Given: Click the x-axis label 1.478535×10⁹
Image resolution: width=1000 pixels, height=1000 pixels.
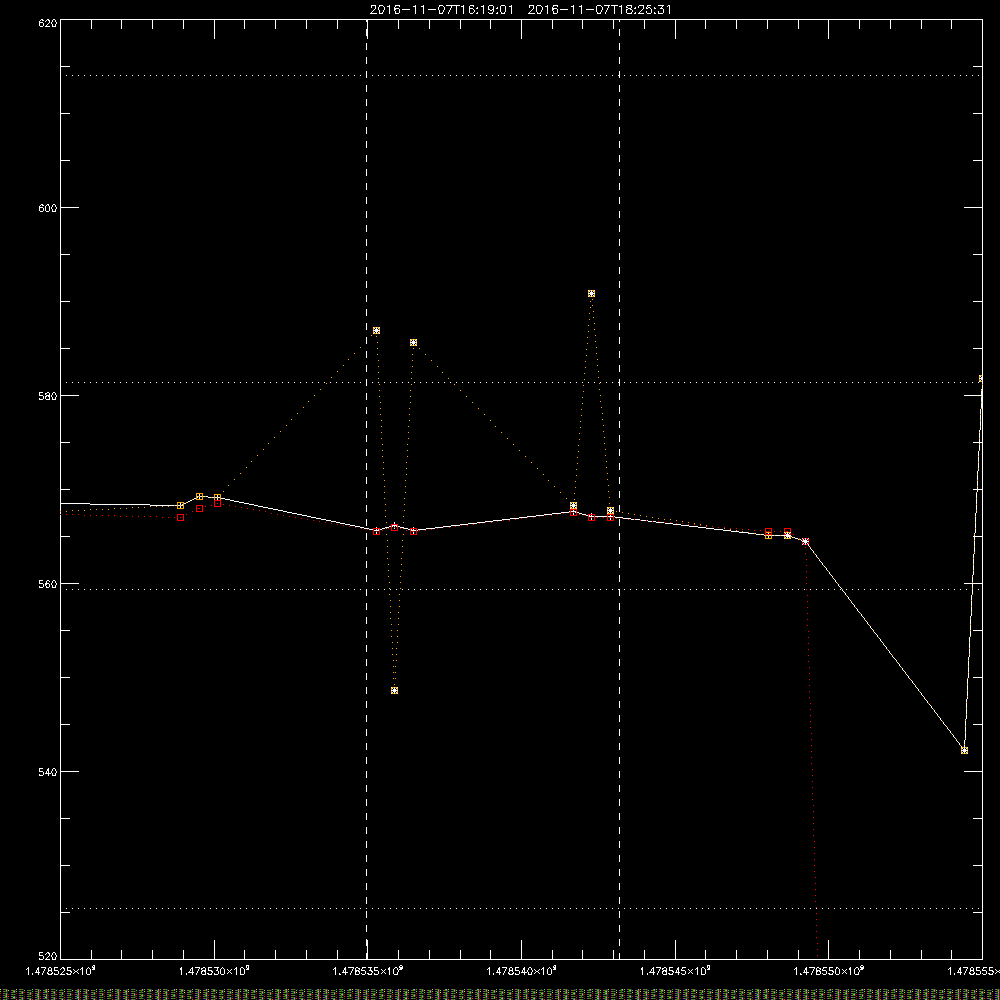Looking at the screenshot, I should [x=368, y=971].
